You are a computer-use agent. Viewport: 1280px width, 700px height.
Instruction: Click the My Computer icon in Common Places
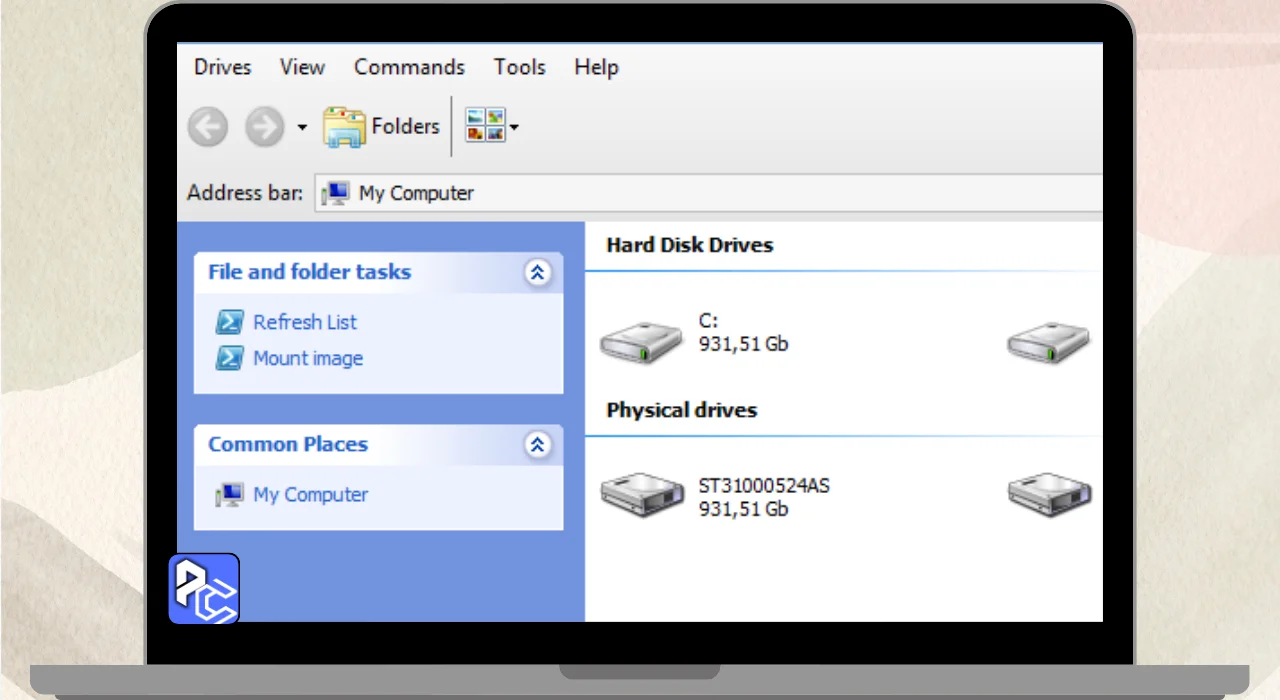230,494
